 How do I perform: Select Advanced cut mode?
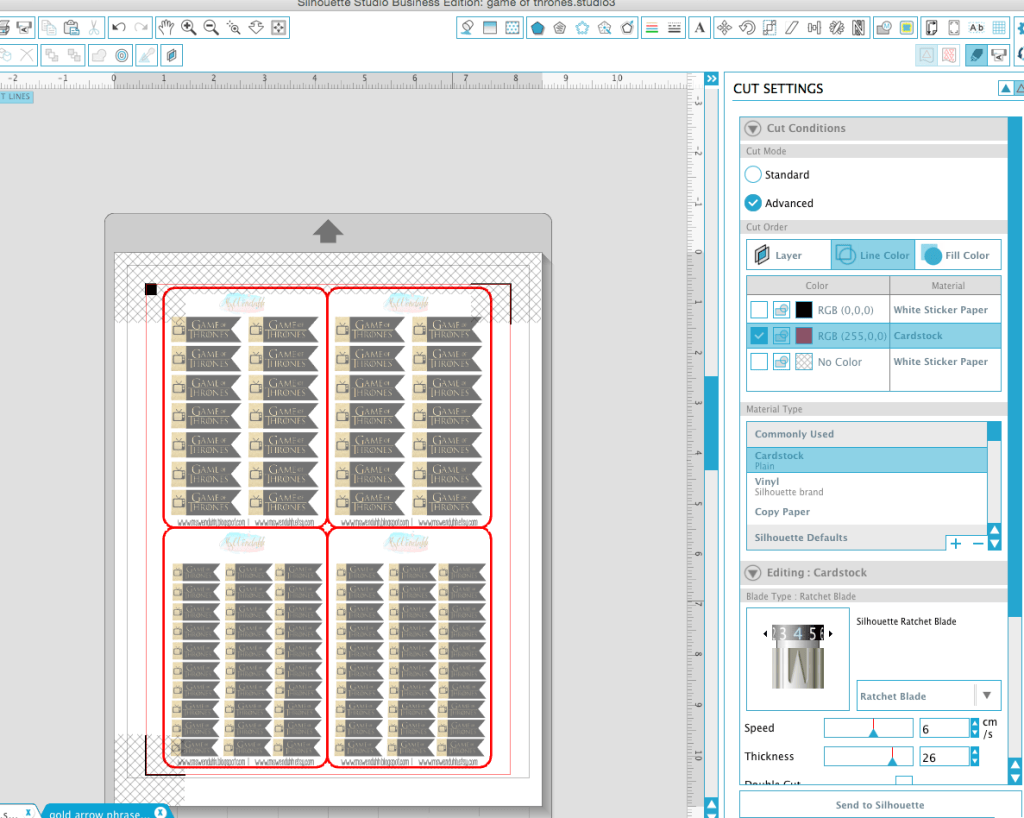[x=753, y=202]
